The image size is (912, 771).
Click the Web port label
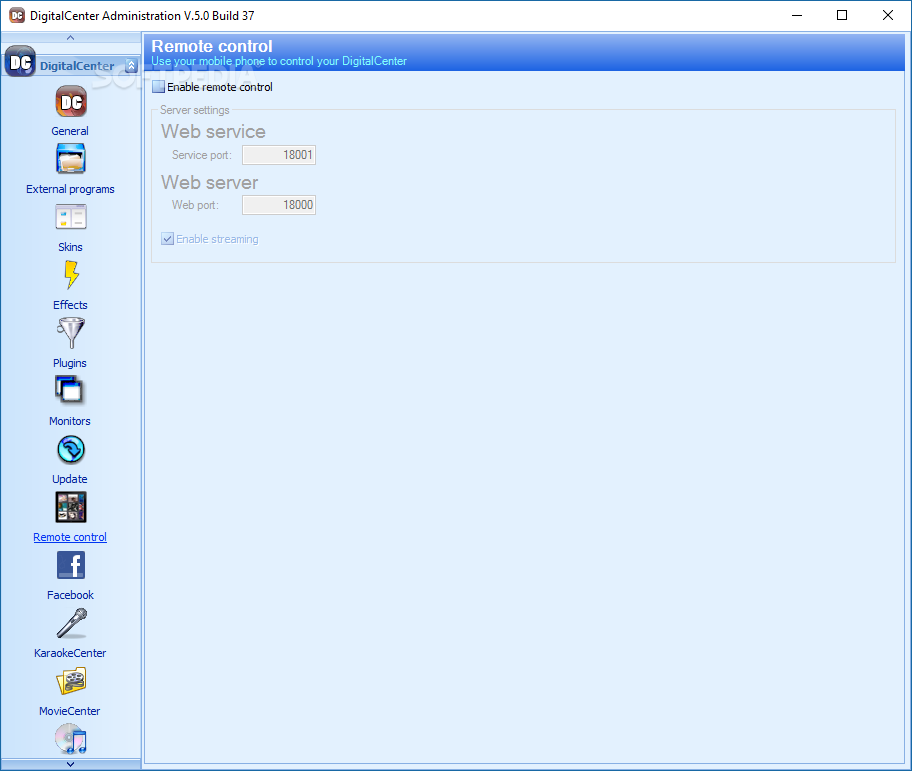click(195, 205)
